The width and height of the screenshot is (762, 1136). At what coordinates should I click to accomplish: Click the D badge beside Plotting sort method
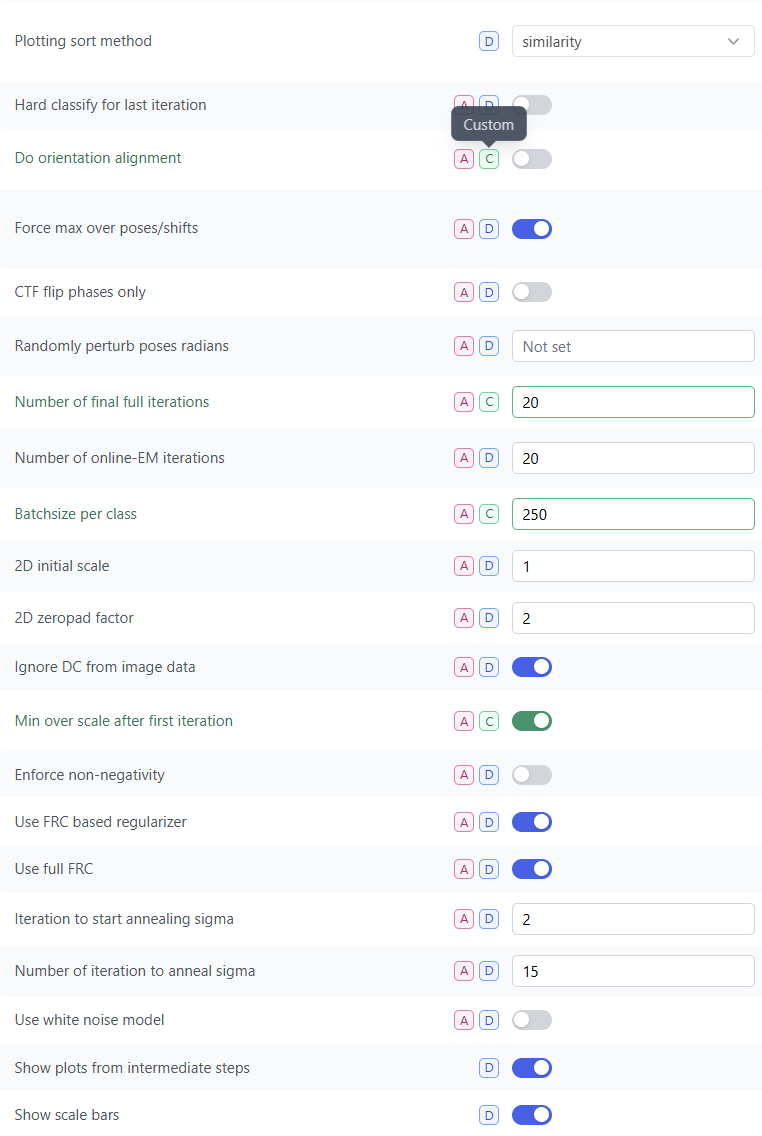click(489, 42)
